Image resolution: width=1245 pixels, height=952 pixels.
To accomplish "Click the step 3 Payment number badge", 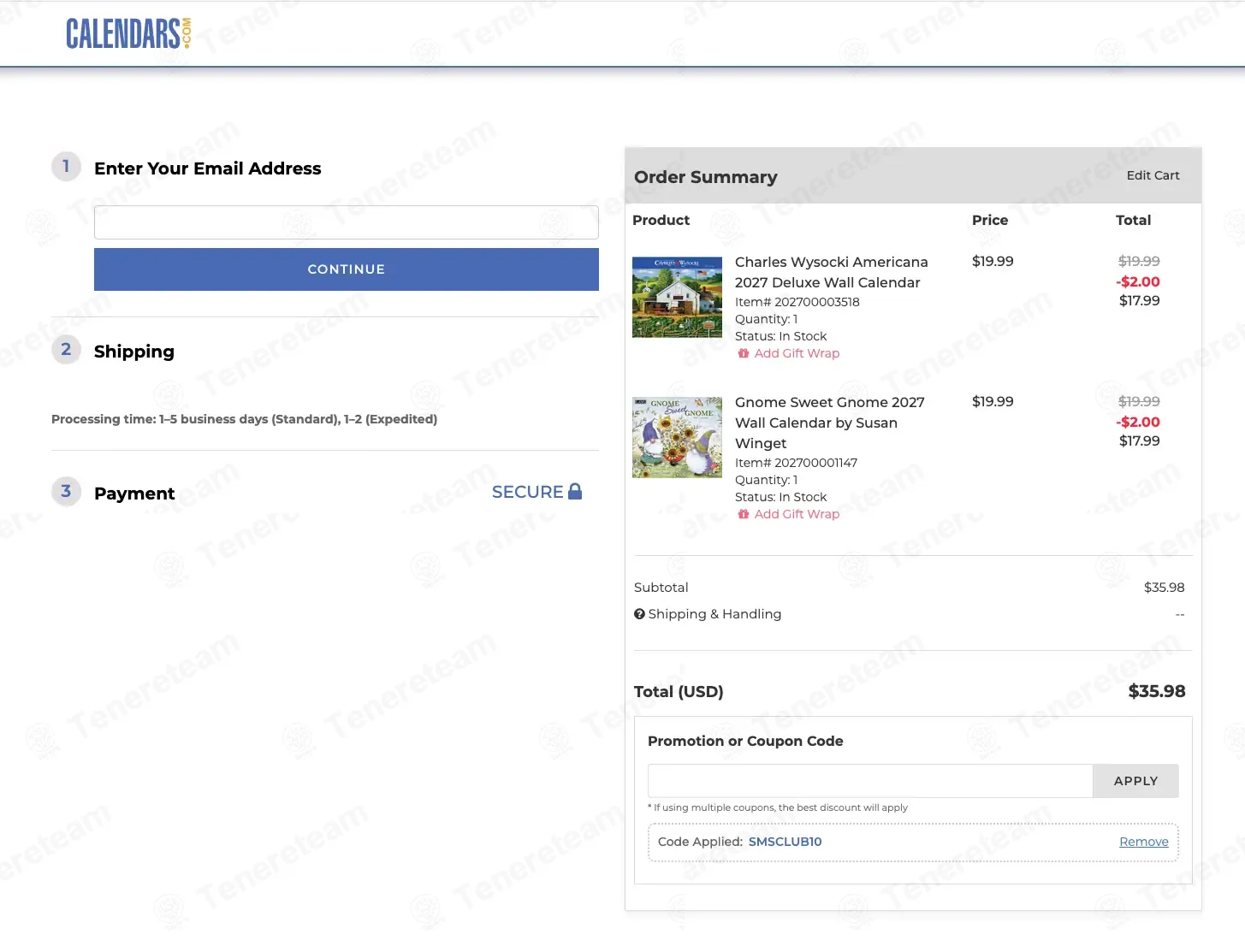I will coord(66,492).
